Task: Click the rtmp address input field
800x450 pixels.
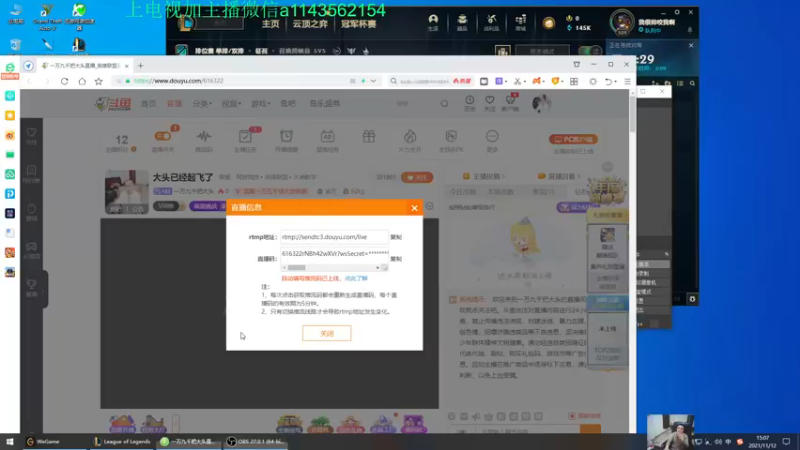Action: coord(334,237)
